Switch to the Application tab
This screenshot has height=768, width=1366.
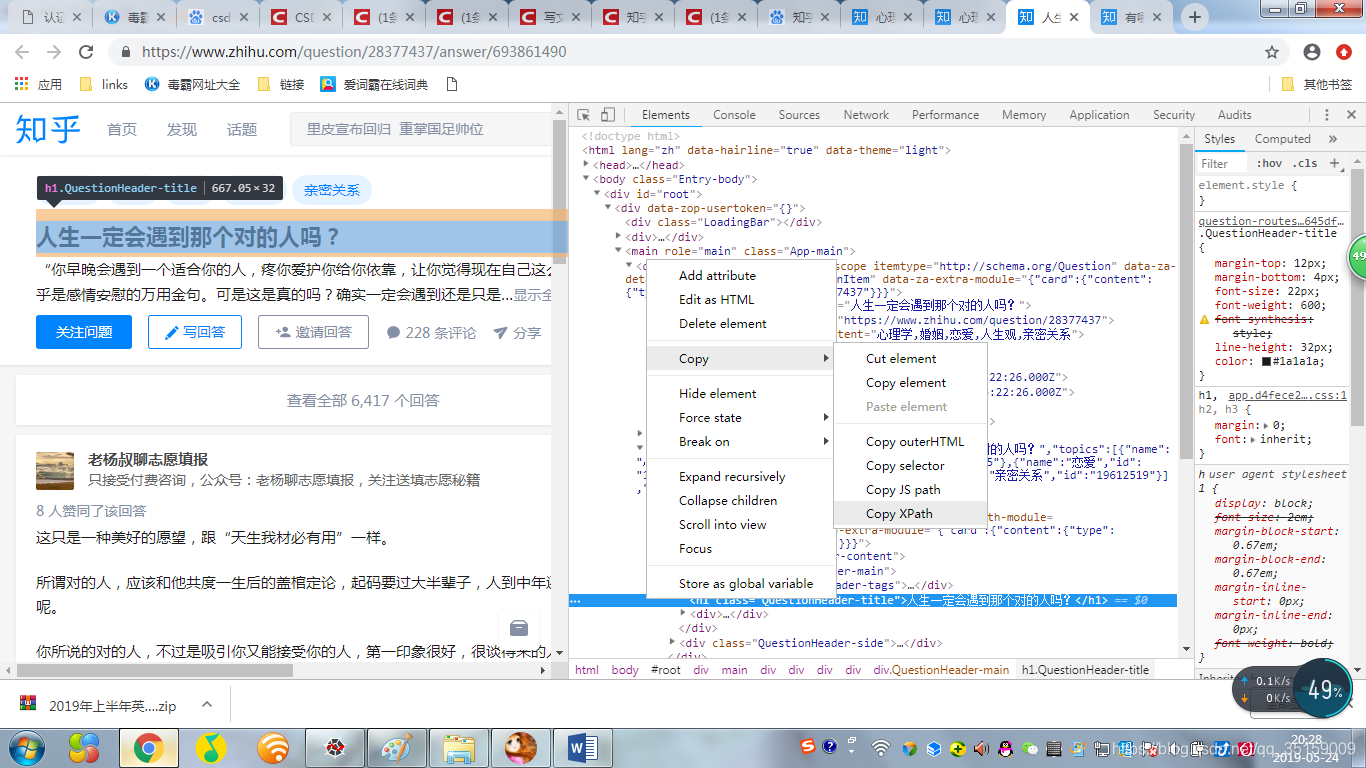1099,115
